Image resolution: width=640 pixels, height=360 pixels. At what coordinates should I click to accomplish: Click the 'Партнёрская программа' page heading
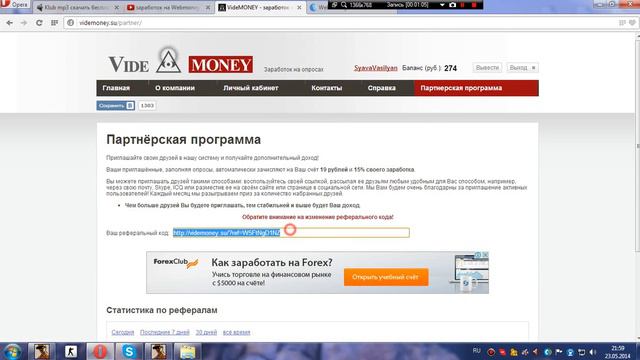[x=183, y=140]
